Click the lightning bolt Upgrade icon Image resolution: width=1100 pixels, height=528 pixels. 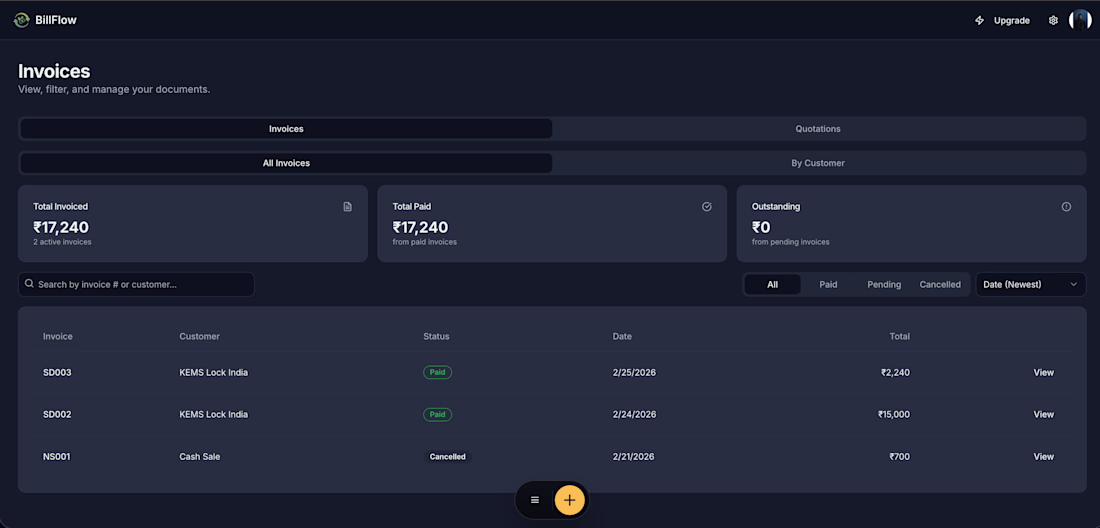pos(979,20)
